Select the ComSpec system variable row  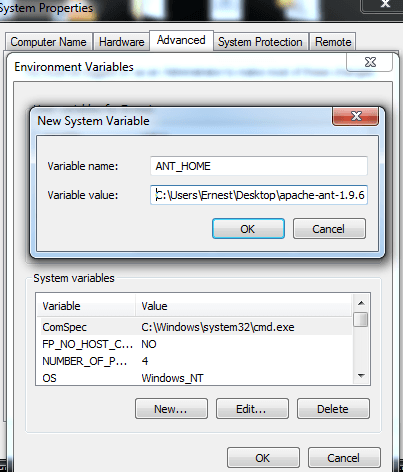[x=194, y=327]
